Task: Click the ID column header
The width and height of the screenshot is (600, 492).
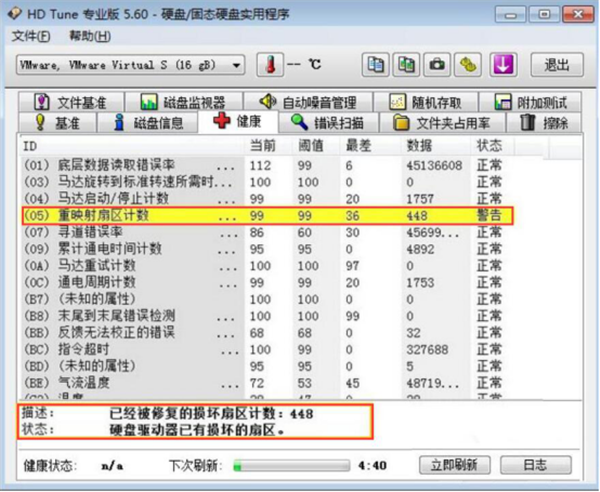Action: click(132, 146)
